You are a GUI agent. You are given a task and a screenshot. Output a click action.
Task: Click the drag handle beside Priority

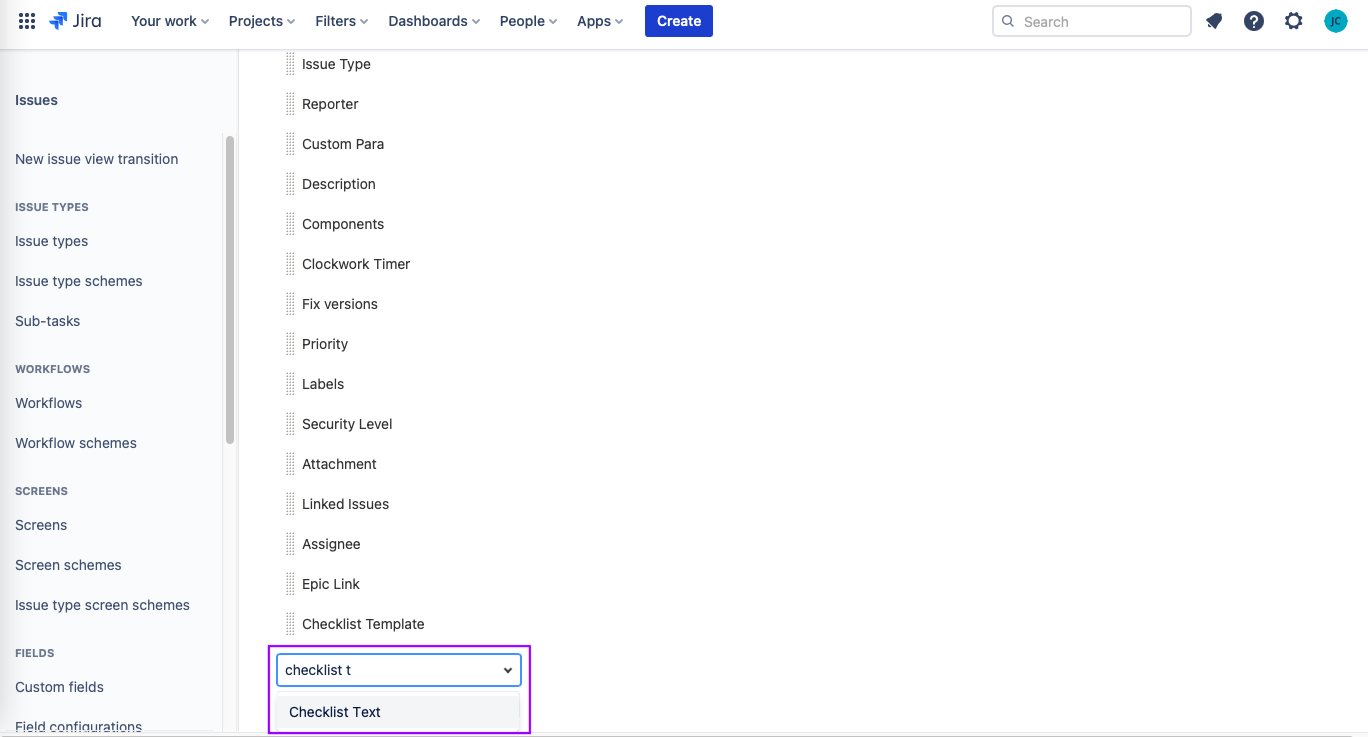coord(289,343)
